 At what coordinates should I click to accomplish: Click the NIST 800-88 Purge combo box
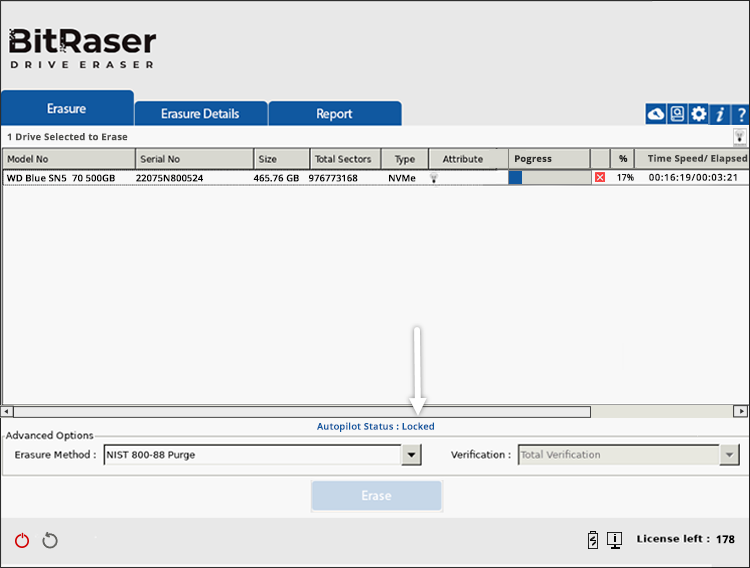click(252, 455)
